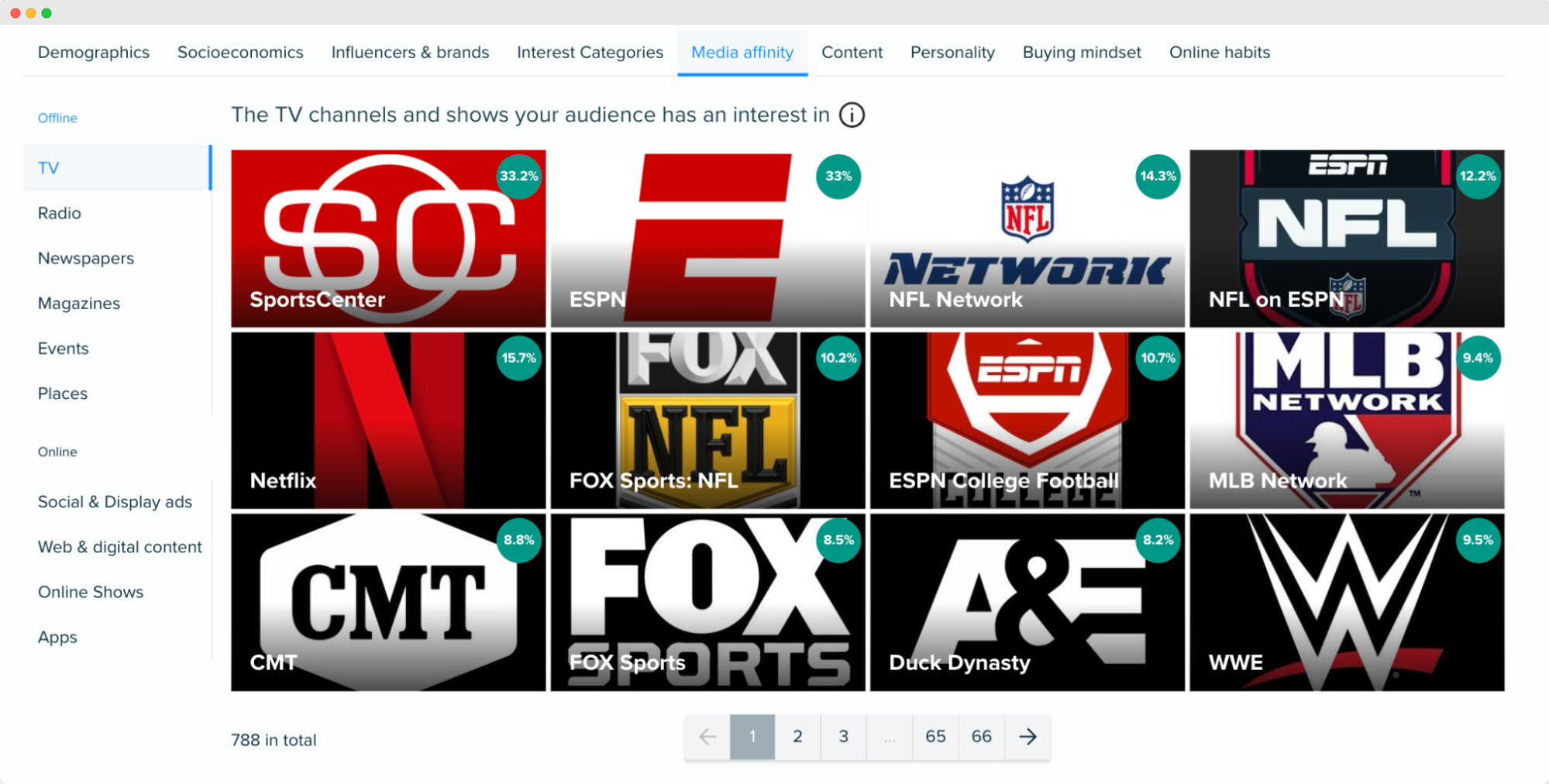Switch to the Socioeconomics tab
Screen dimensions: 1549x784
click(240, 52)
